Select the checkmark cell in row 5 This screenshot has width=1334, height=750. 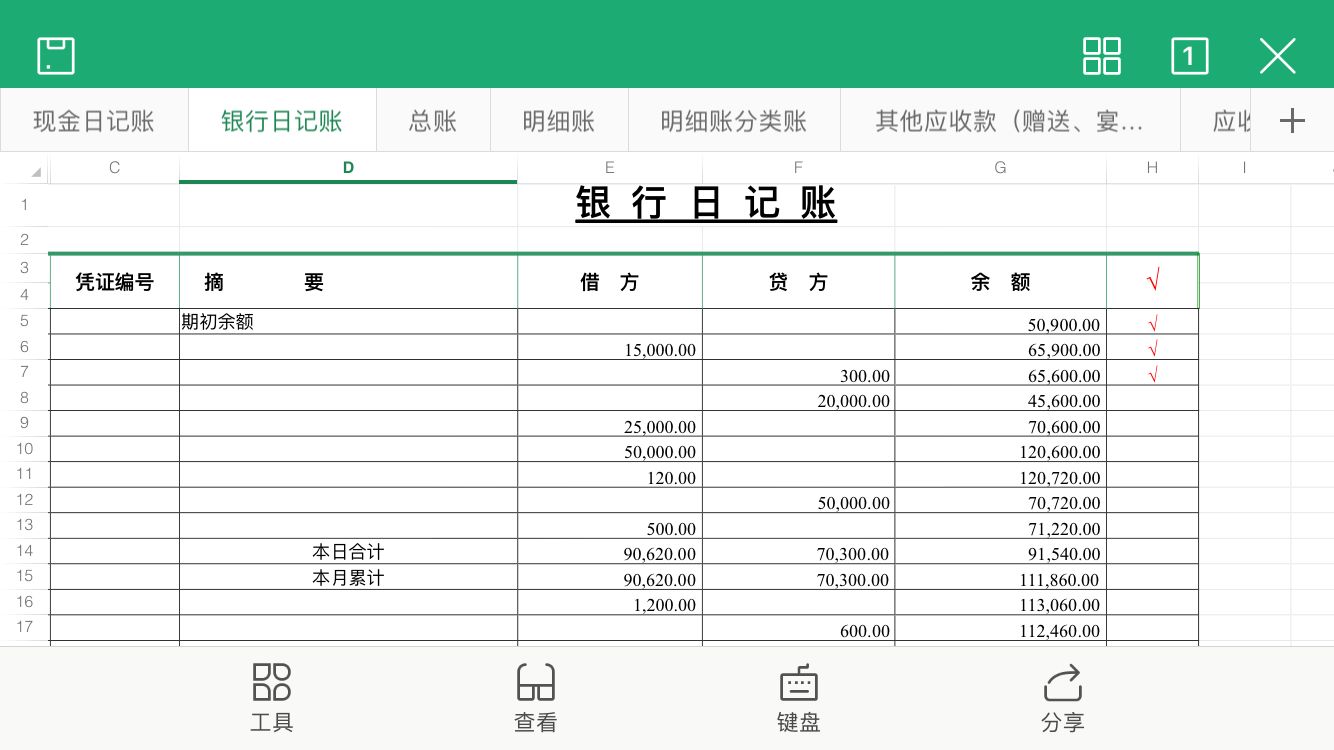pos(1152,322)
